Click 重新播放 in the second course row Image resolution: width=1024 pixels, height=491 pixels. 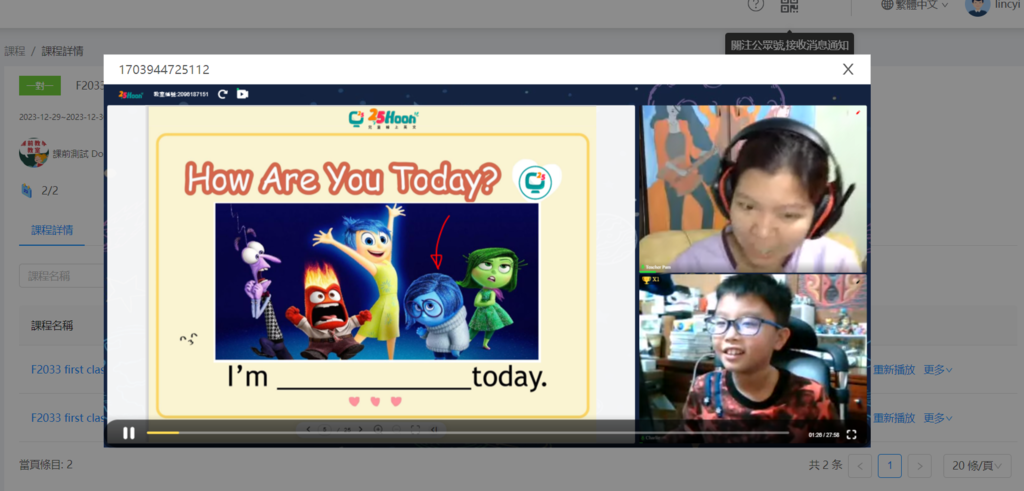point(893,418)
